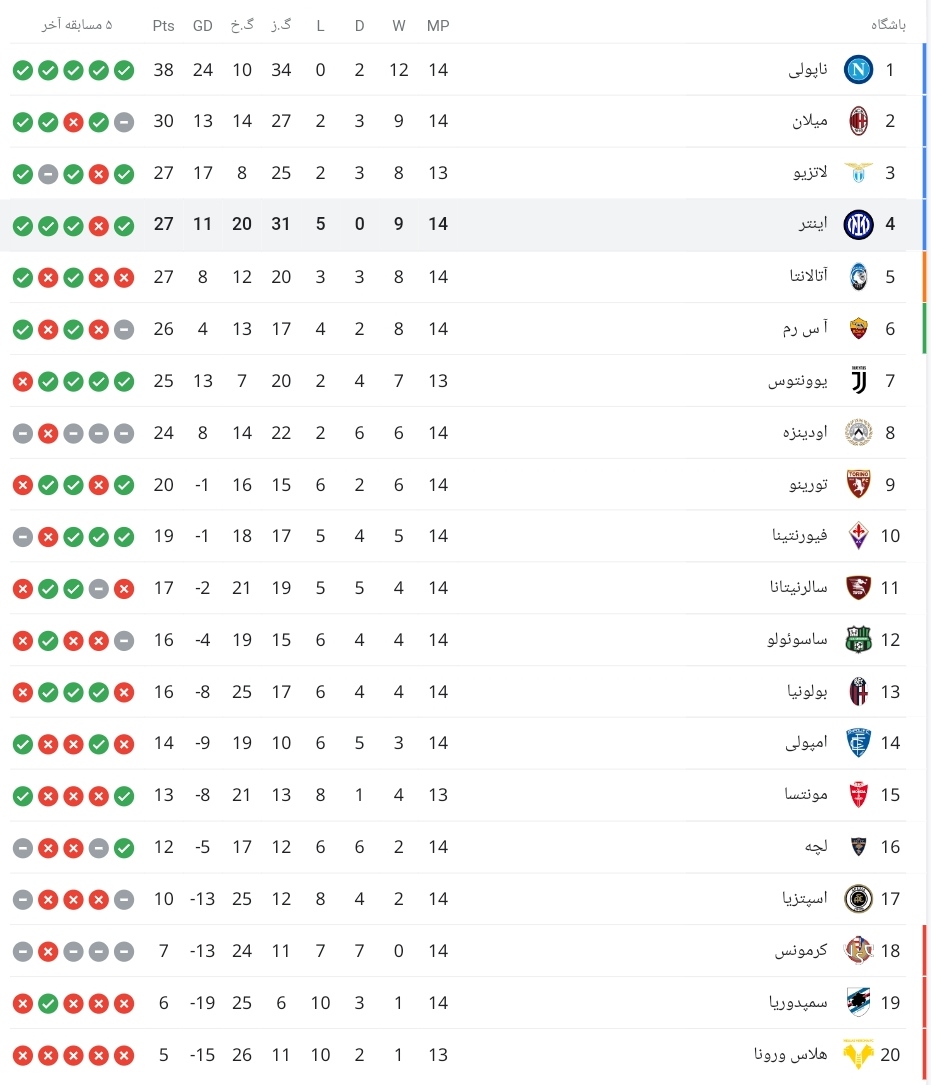This screenshot has height=1085, width=931.
Task: Click the Juventus J logo
Action: pos(858,381)
